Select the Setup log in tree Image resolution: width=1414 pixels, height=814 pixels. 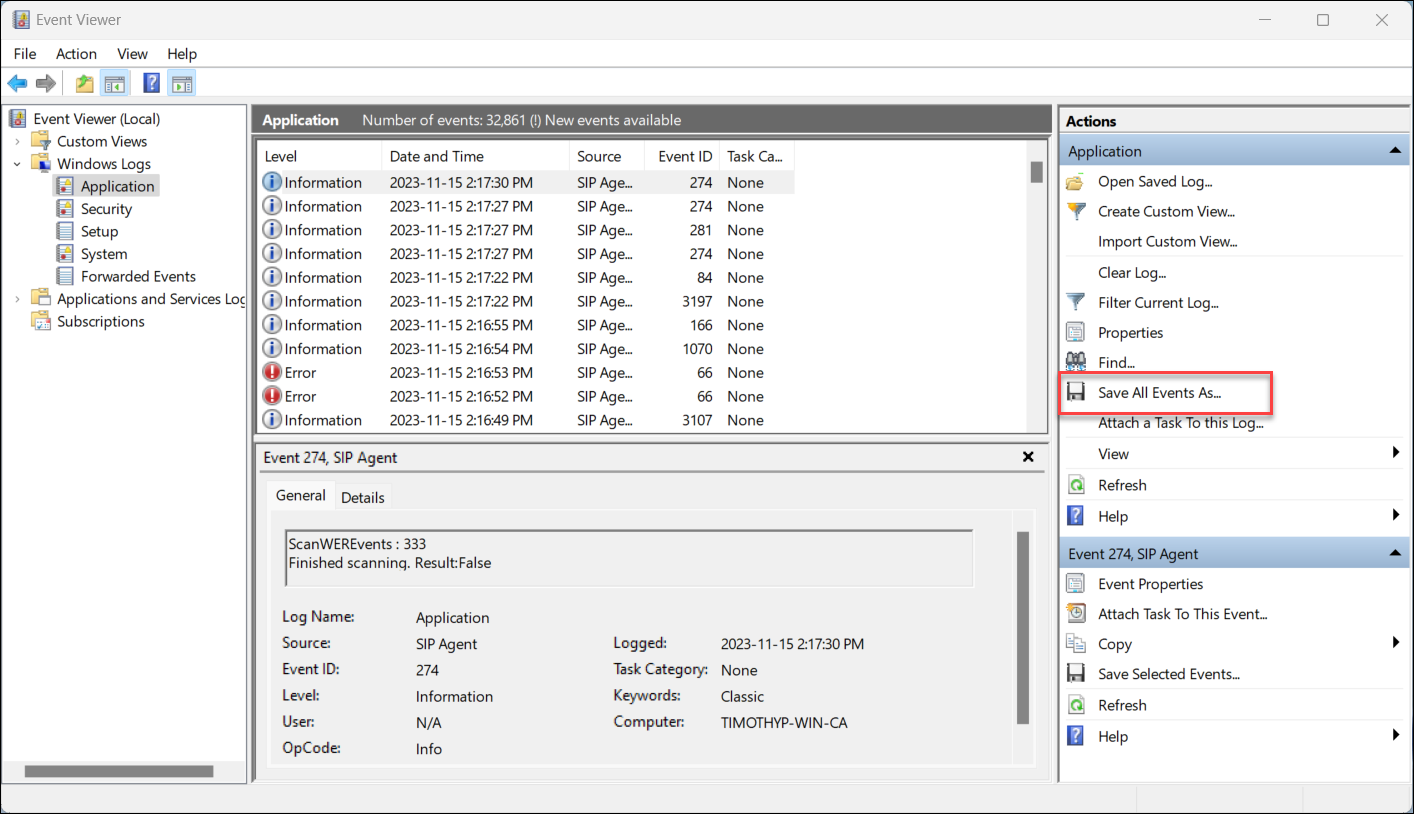99,231
